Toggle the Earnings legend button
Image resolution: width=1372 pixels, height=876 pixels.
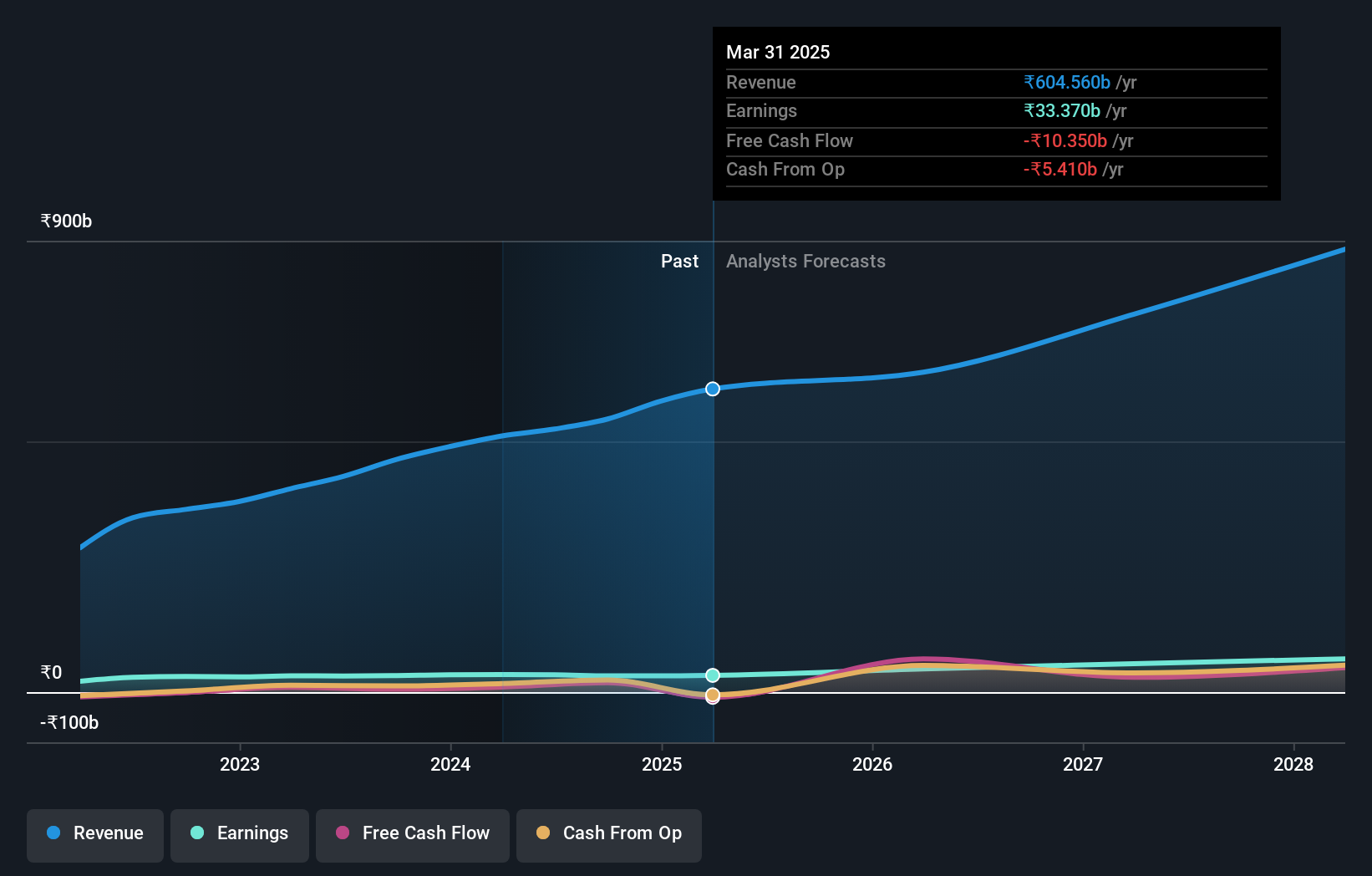pyautogui.click(x=240, y=835)
